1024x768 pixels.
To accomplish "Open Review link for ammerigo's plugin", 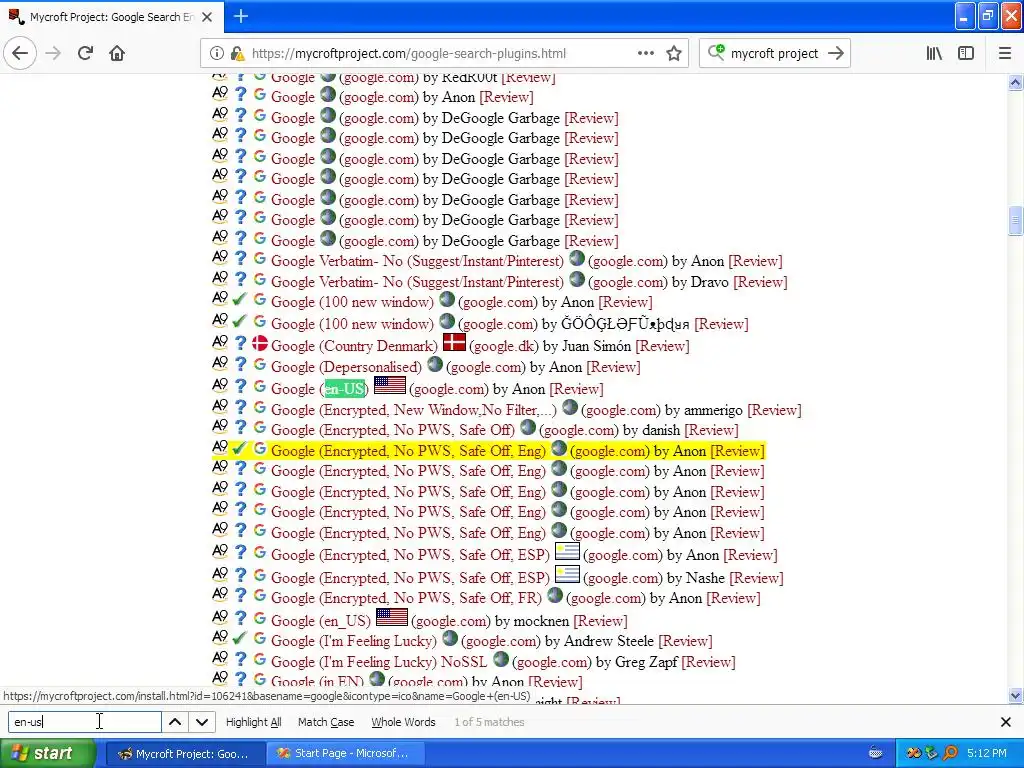I will click(x=774, y=410).
